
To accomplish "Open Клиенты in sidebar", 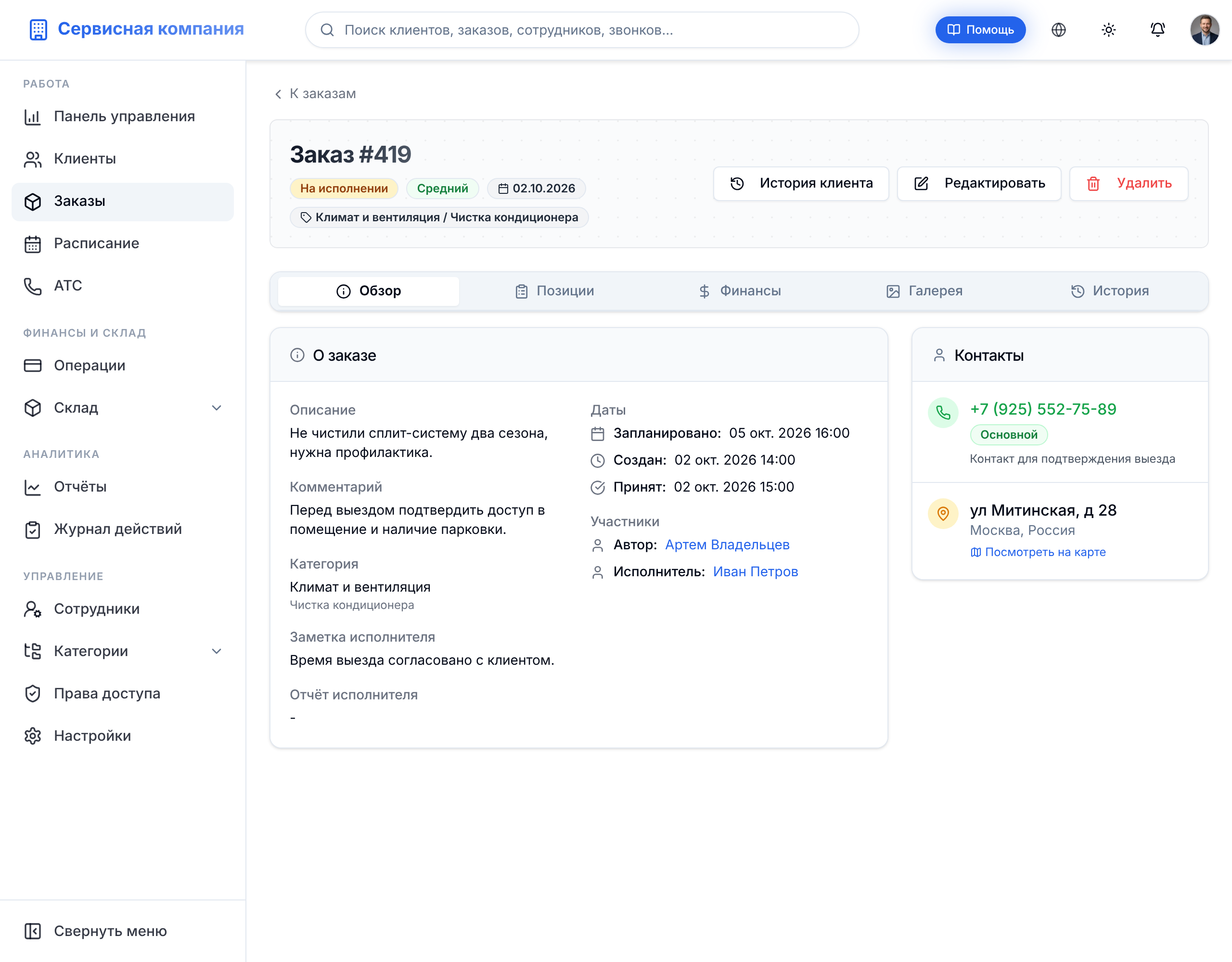I will coord(122,159).
